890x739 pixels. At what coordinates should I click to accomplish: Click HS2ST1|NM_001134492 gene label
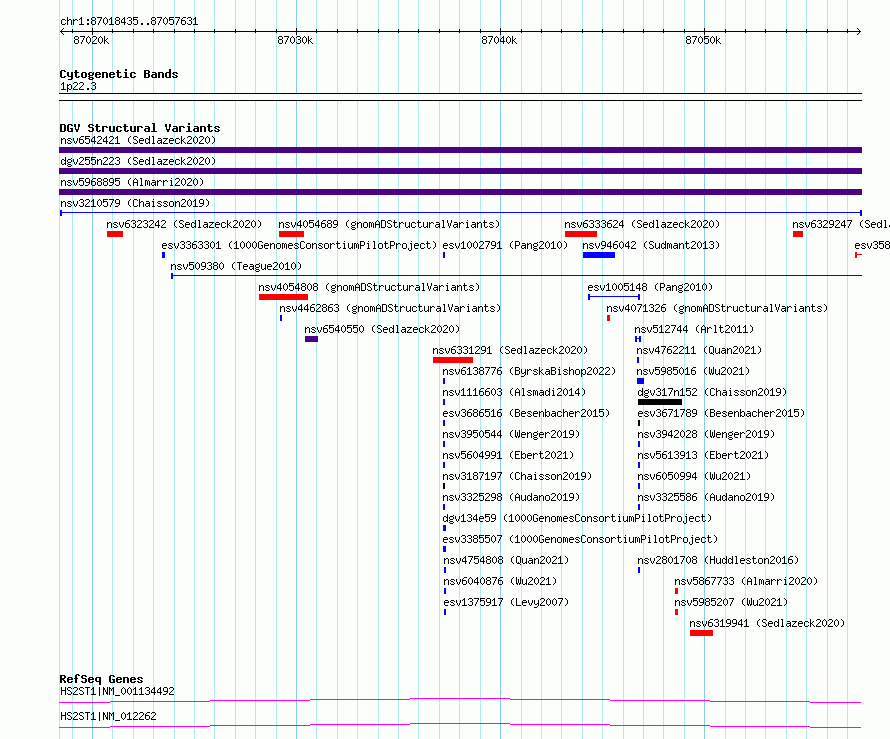click(117, 691)
